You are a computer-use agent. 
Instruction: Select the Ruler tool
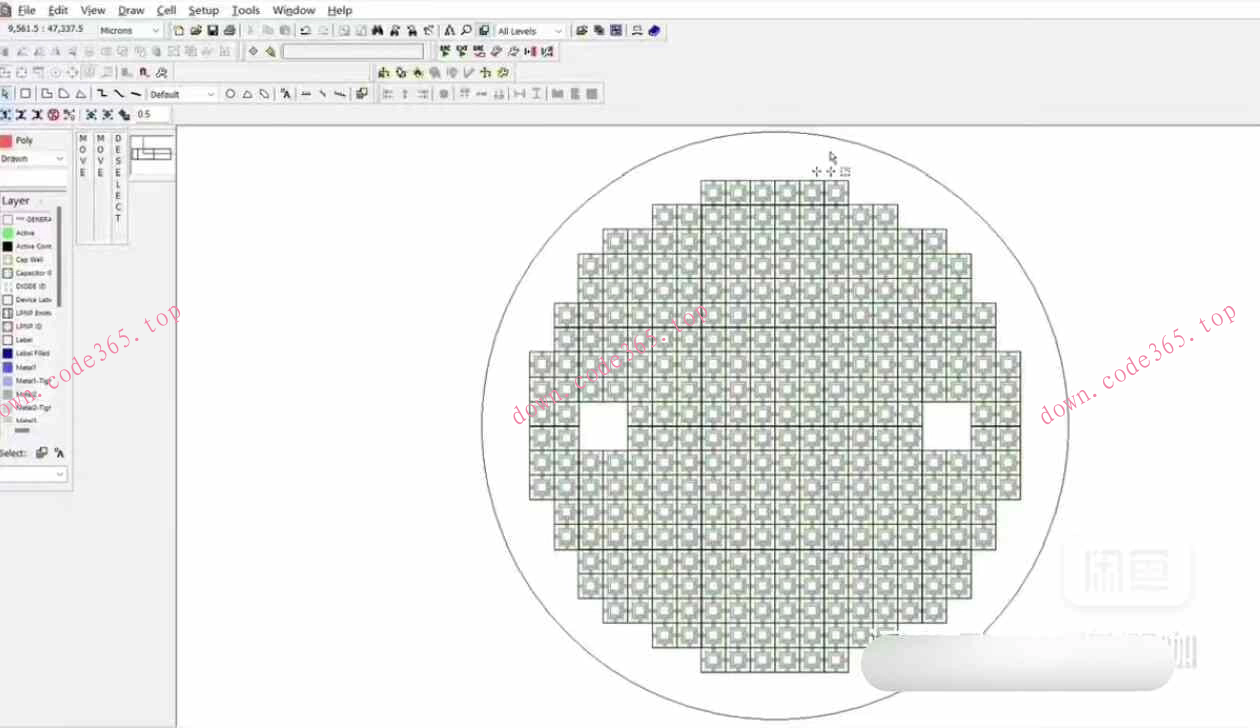coord(306,94)
